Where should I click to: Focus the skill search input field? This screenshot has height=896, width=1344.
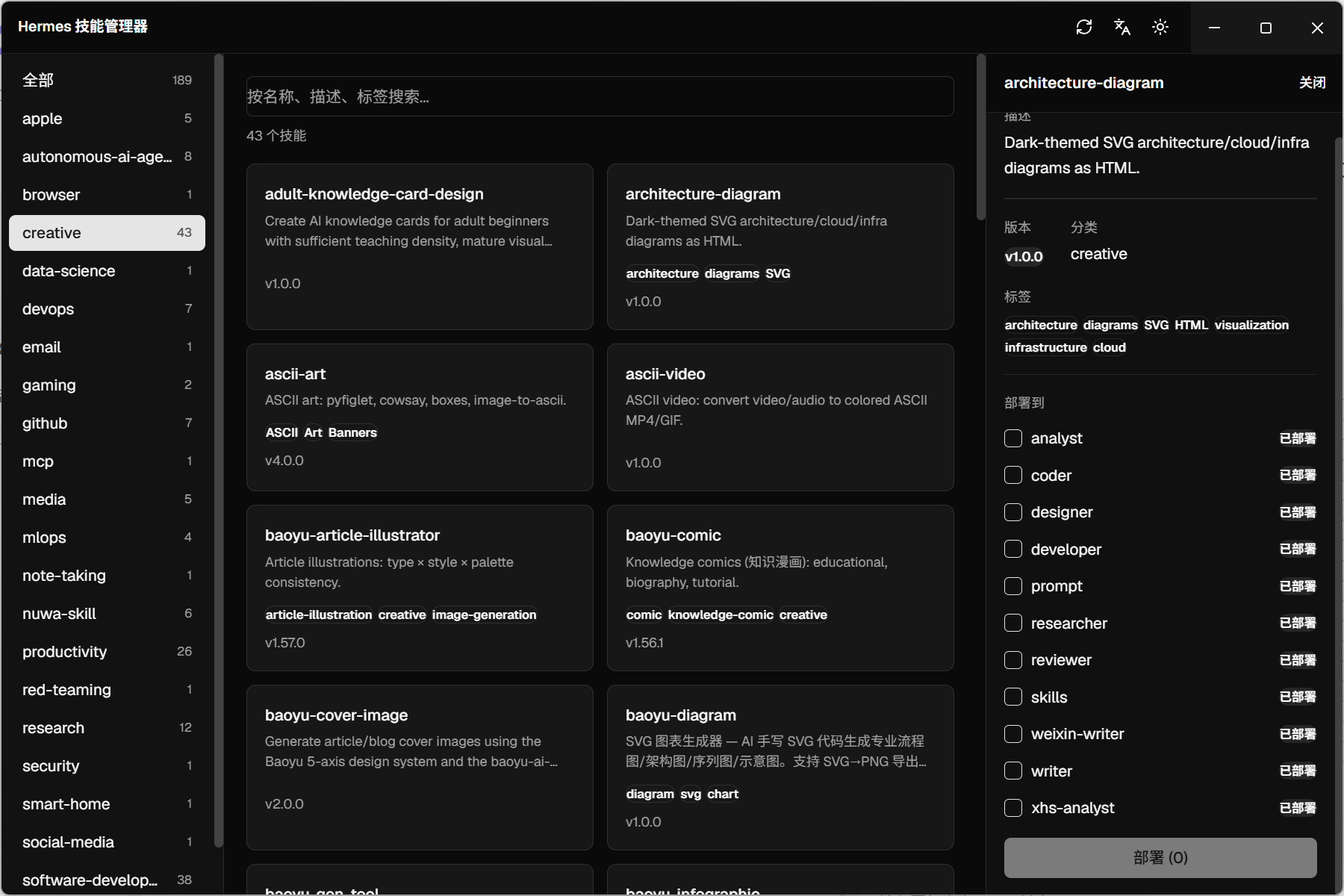[x=600, y=96]
